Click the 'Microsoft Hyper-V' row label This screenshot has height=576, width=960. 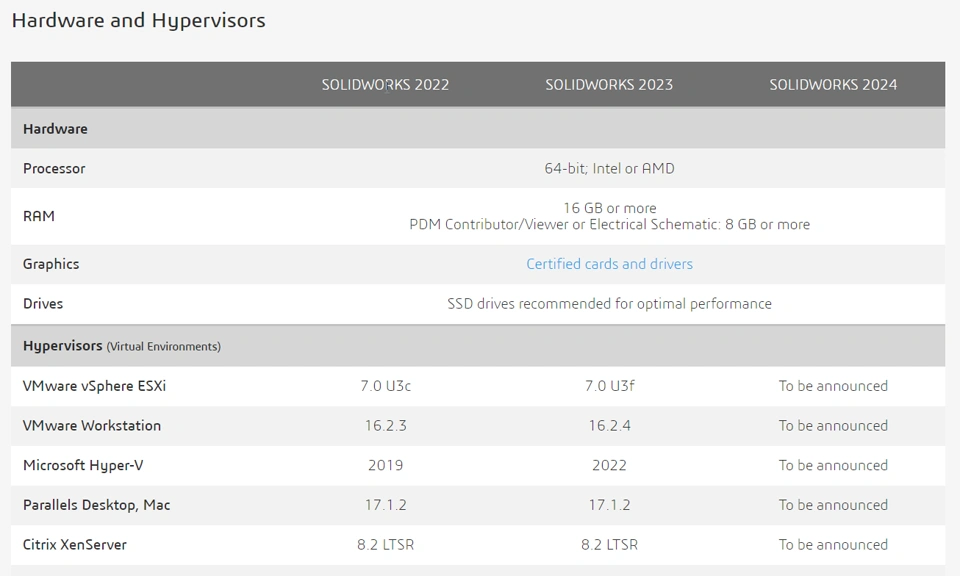(x=83, y=465)
